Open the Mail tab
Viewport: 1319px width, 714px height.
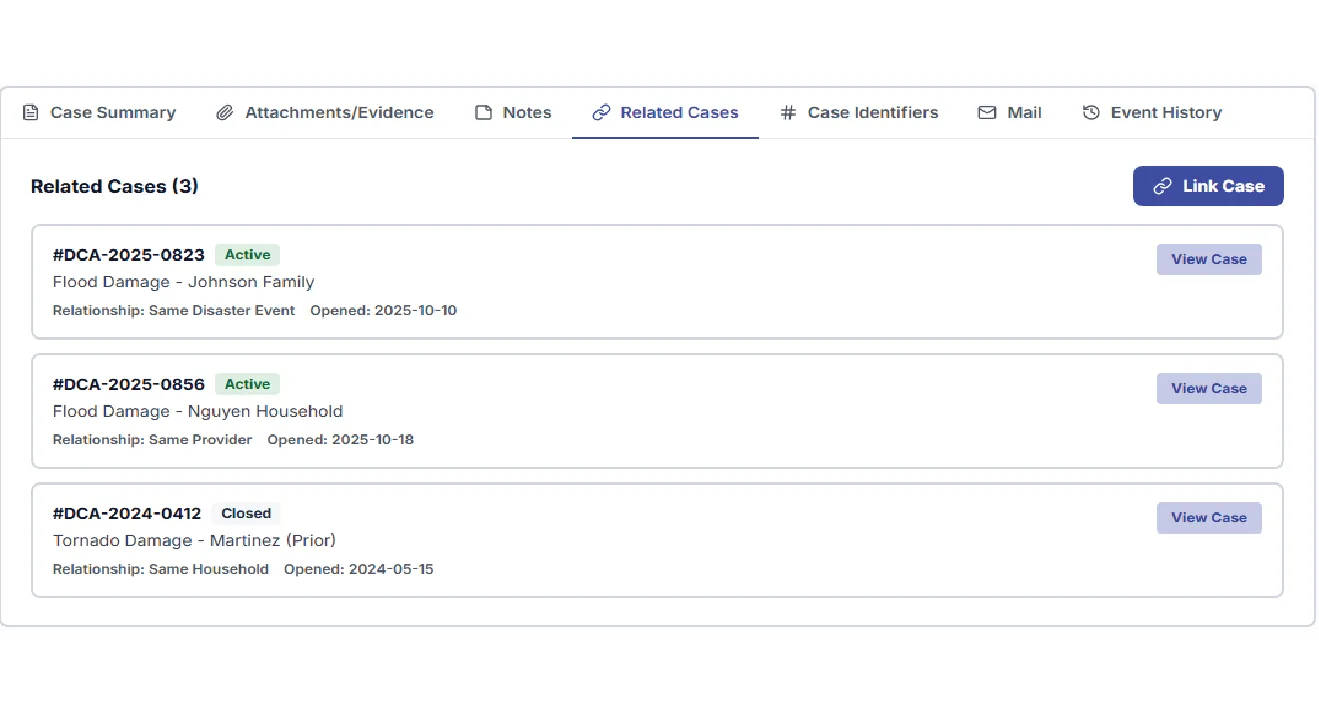[1010, 113]
